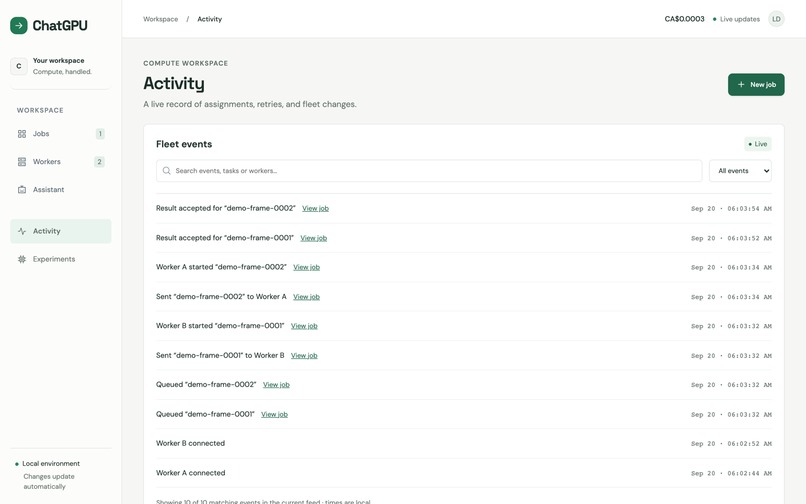View job for Result accepted demo-frame-0002
The width and height of the screenshot is (806, 504).
pyautogui.click(x=316, y=208)
